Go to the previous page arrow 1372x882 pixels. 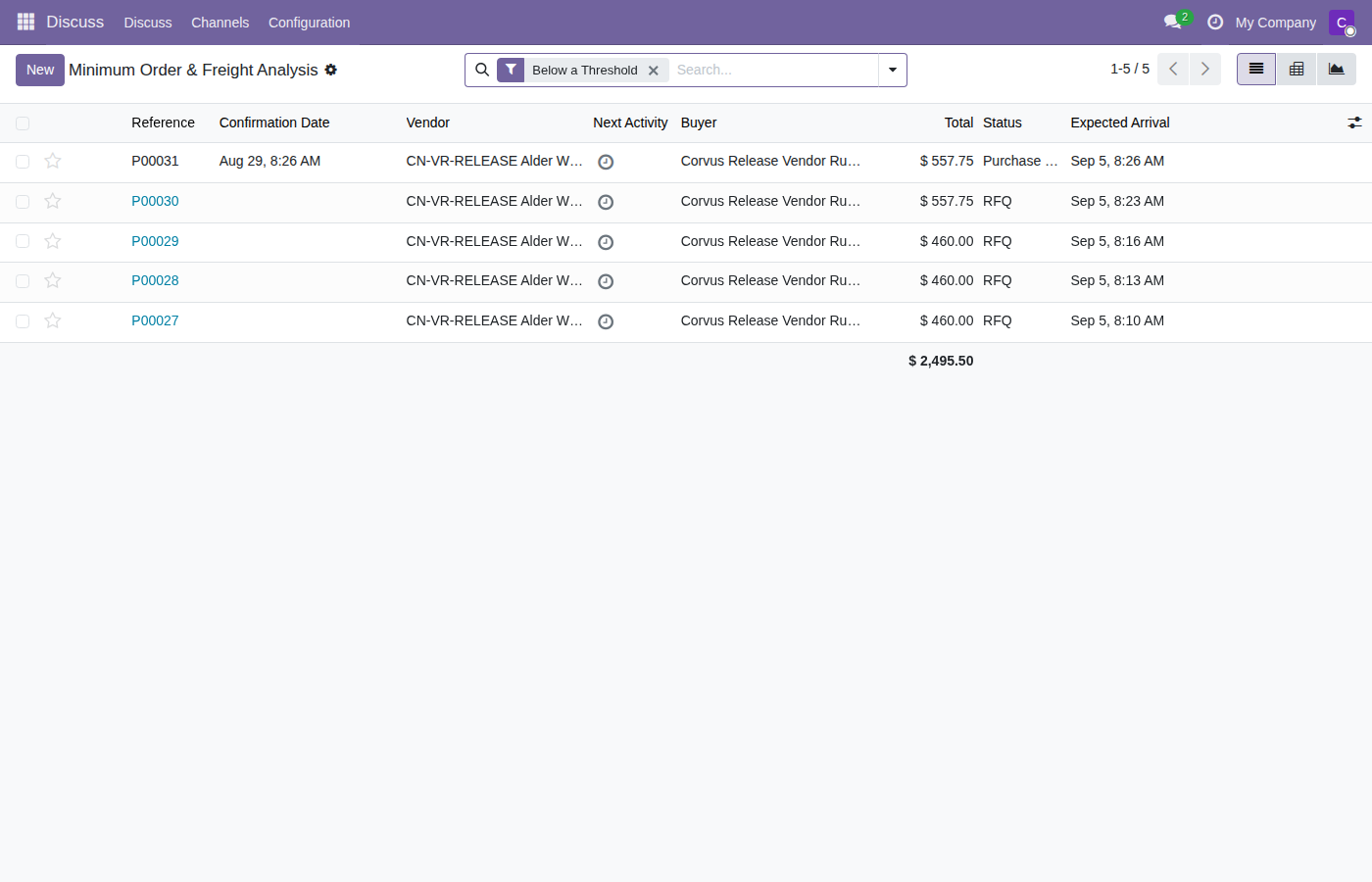pyautogui.click(x=1173, y=70)
